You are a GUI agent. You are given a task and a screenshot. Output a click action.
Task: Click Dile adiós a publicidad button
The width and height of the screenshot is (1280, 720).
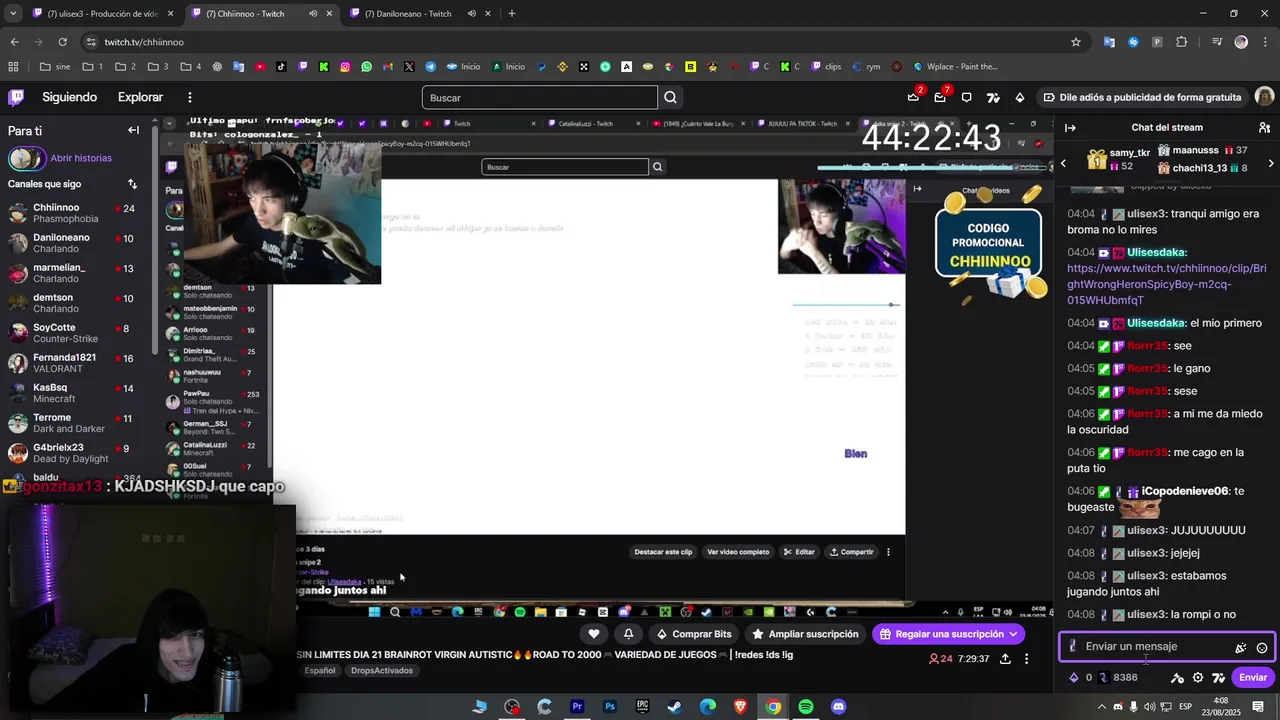(1142, 97)
